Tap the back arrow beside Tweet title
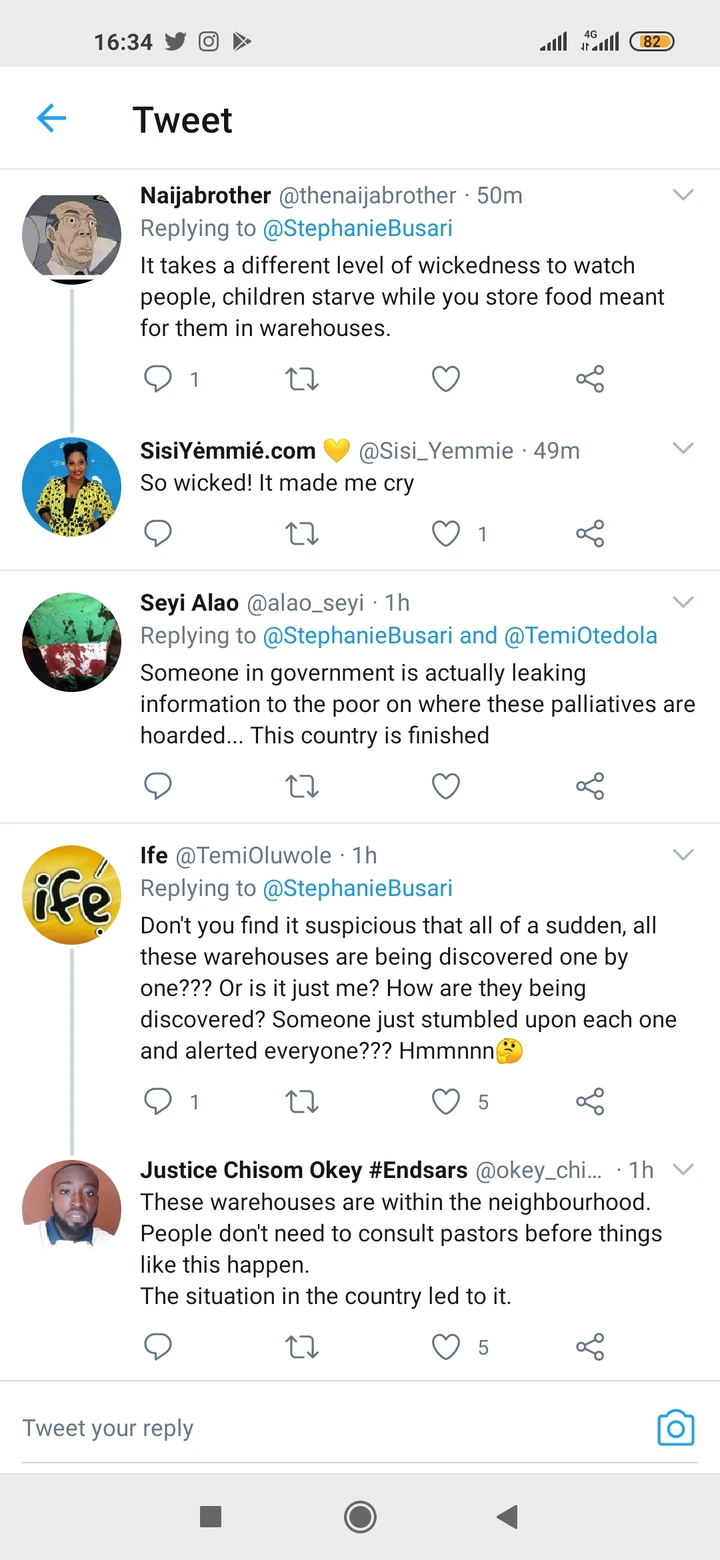This screenshot has height=1560, width=720. pos(51,119)
